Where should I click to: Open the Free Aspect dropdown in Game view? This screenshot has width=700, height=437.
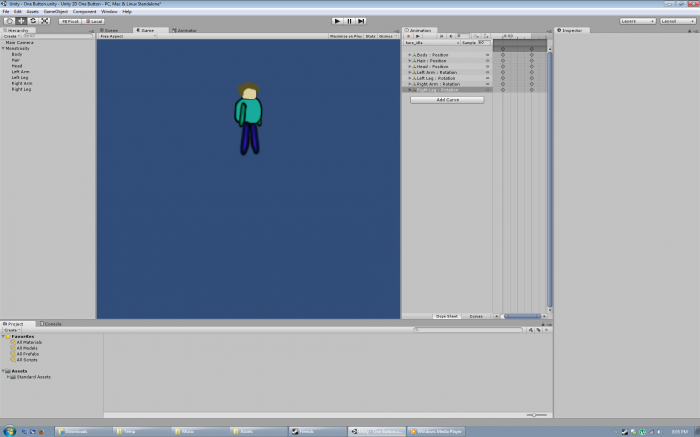coord(127,36)
